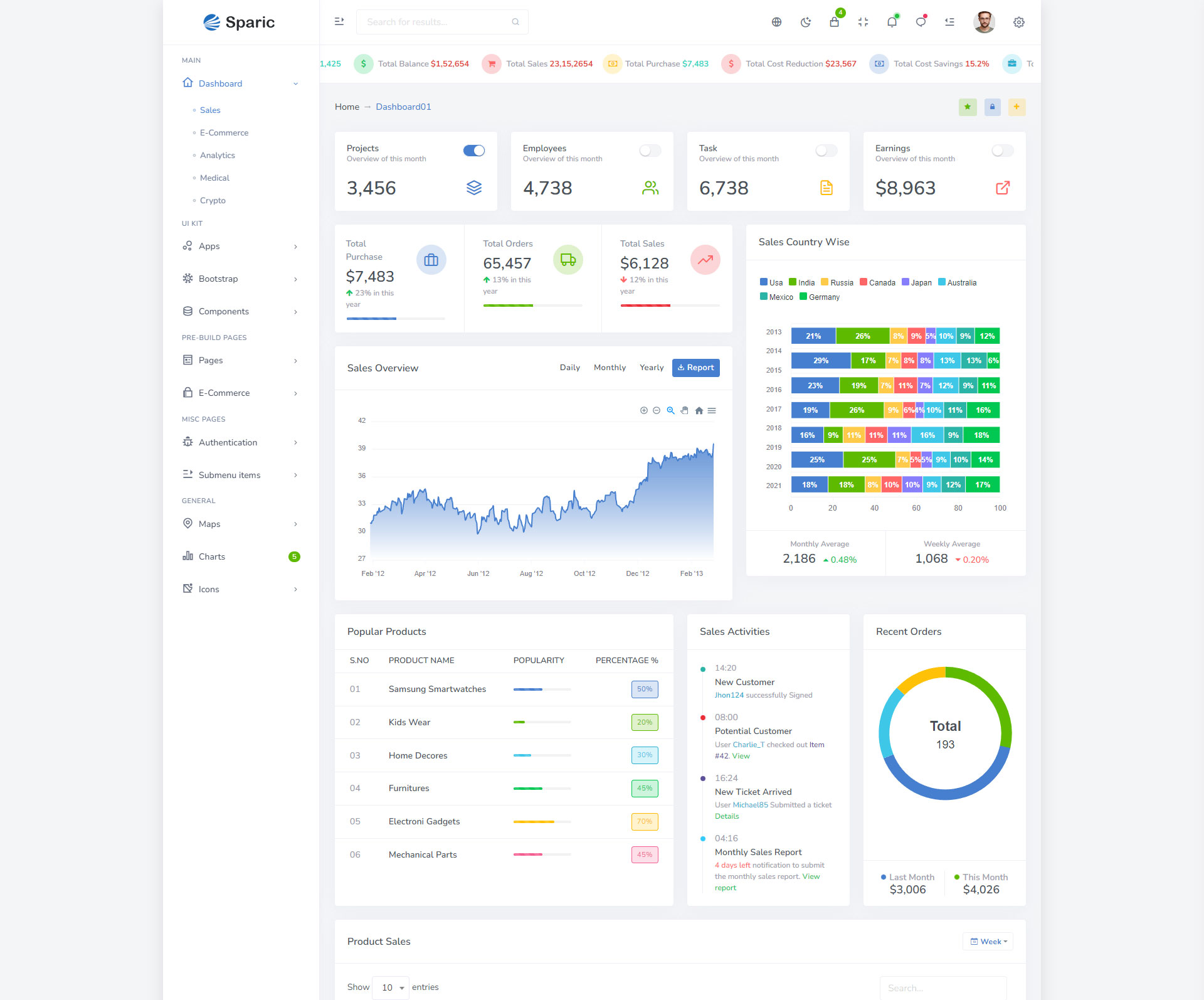
Task: Open the entries count dropdown
Action: click(391, 987)
